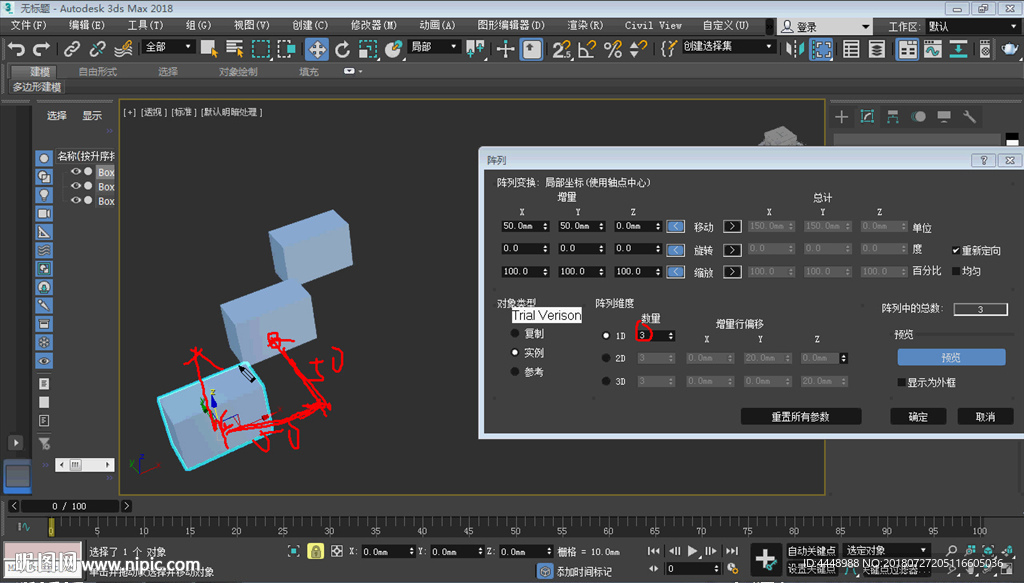Open the Hierarchy command panel tab

[893, 117]
